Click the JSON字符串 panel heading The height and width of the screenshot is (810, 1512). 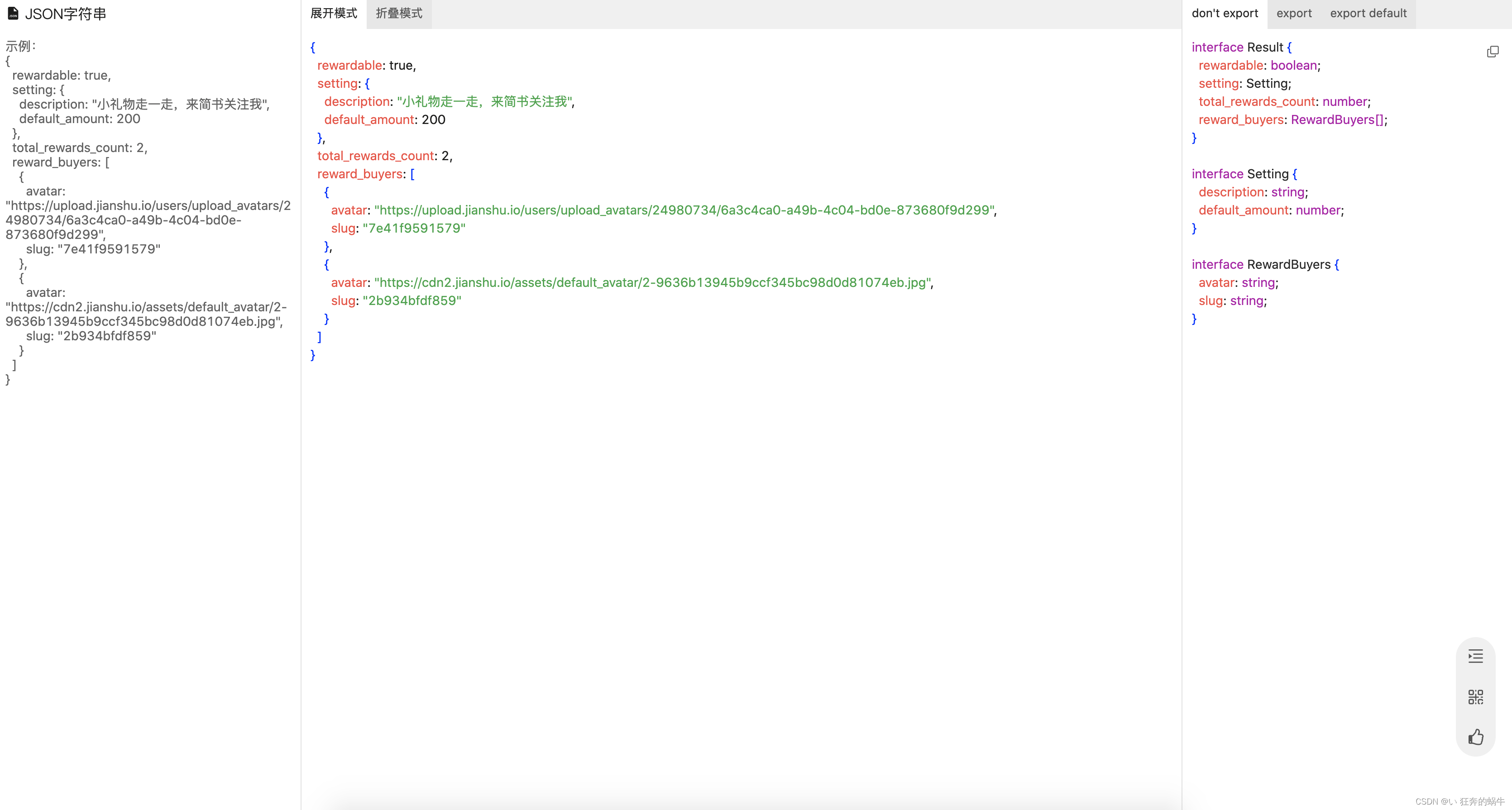click(65, 14)
